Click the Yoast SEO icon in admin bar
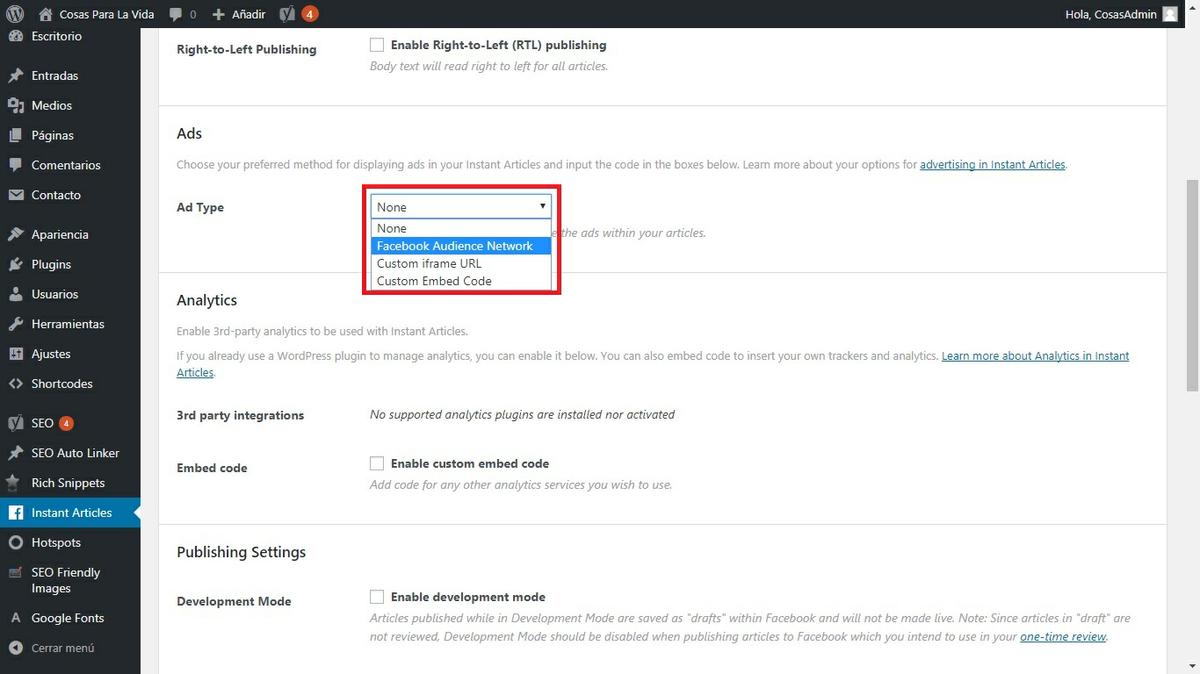 pyautogui.click(x=287, y=14)
